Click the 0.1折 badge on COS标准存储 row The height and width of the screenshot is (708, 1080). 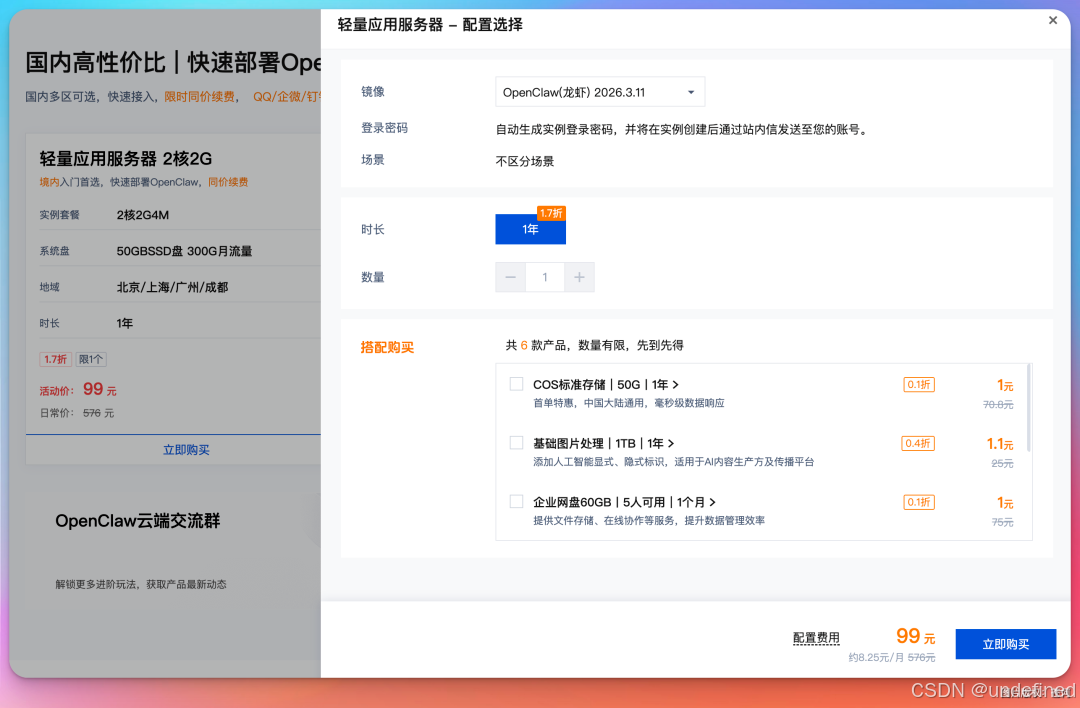pyautogui.click(x=919, y=384)
